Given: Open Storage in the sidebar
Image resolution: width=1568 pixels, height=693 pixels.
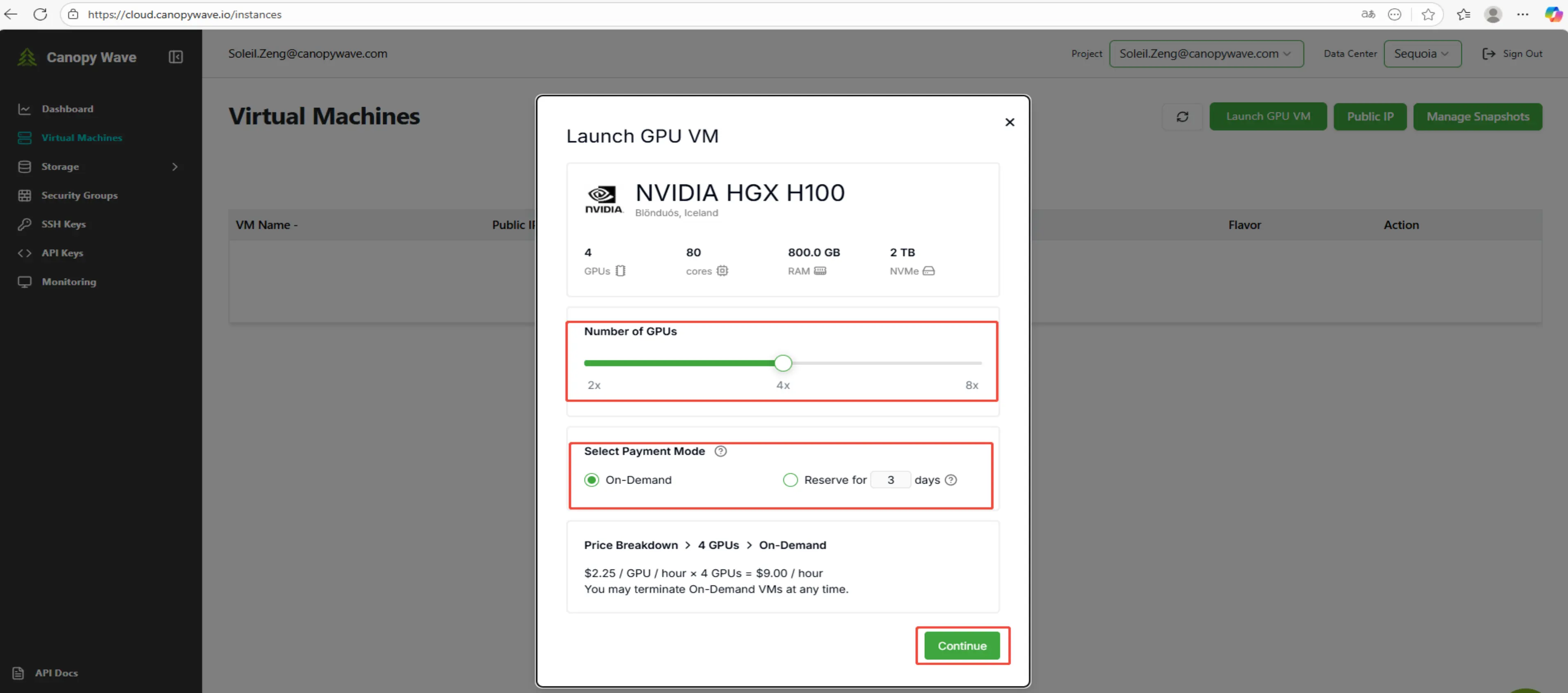Looking at the screenshot, I should point(59,167).
